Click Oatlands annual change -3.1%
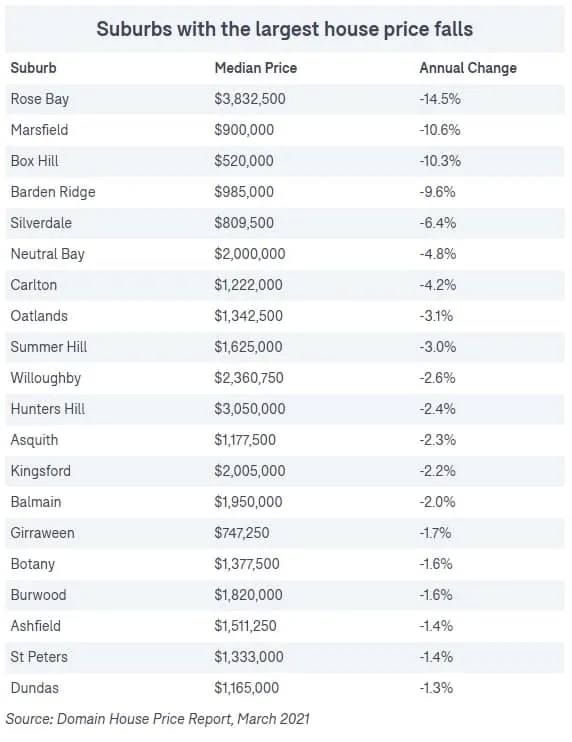Image resolution: width=572 pixels, height=742 pixels. click(436, 316)
